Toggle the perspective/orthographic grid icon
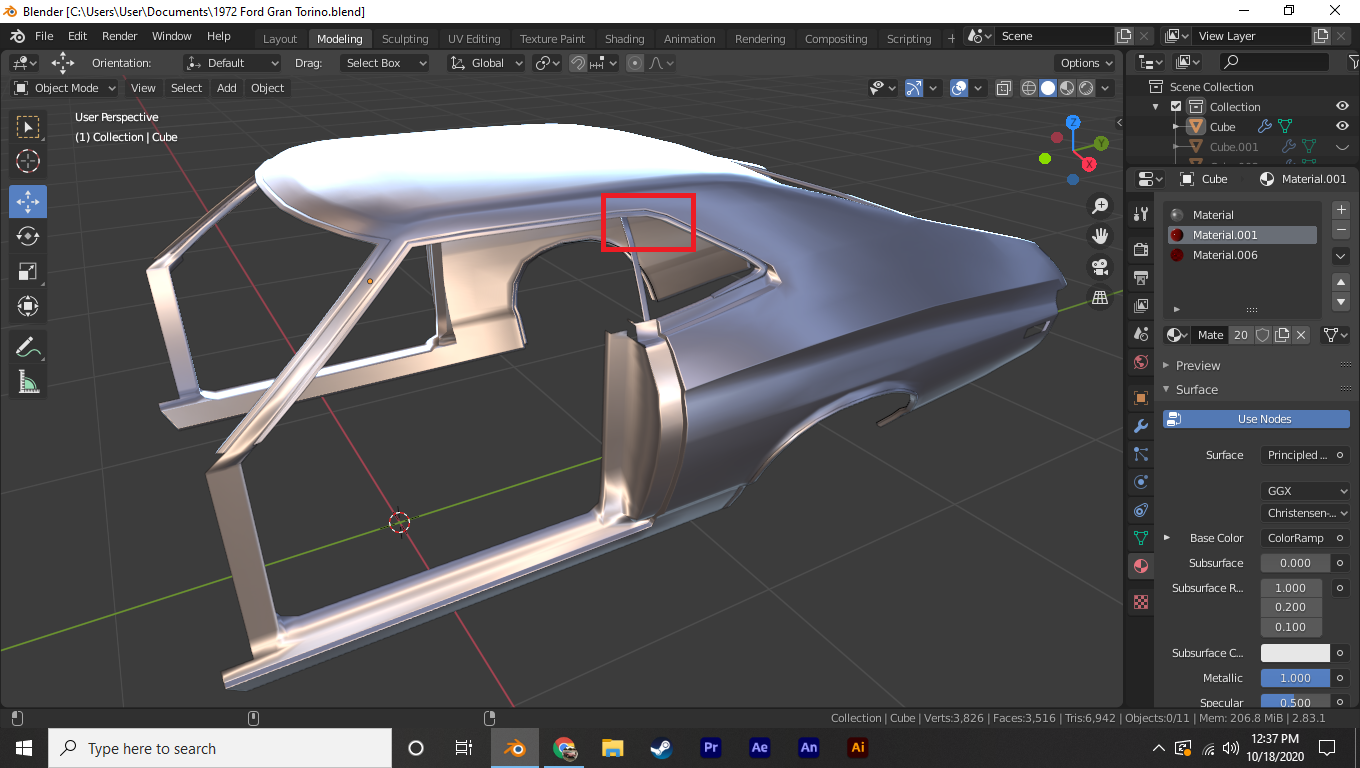Screen dimensions: 1360x768 point(1100,298)
